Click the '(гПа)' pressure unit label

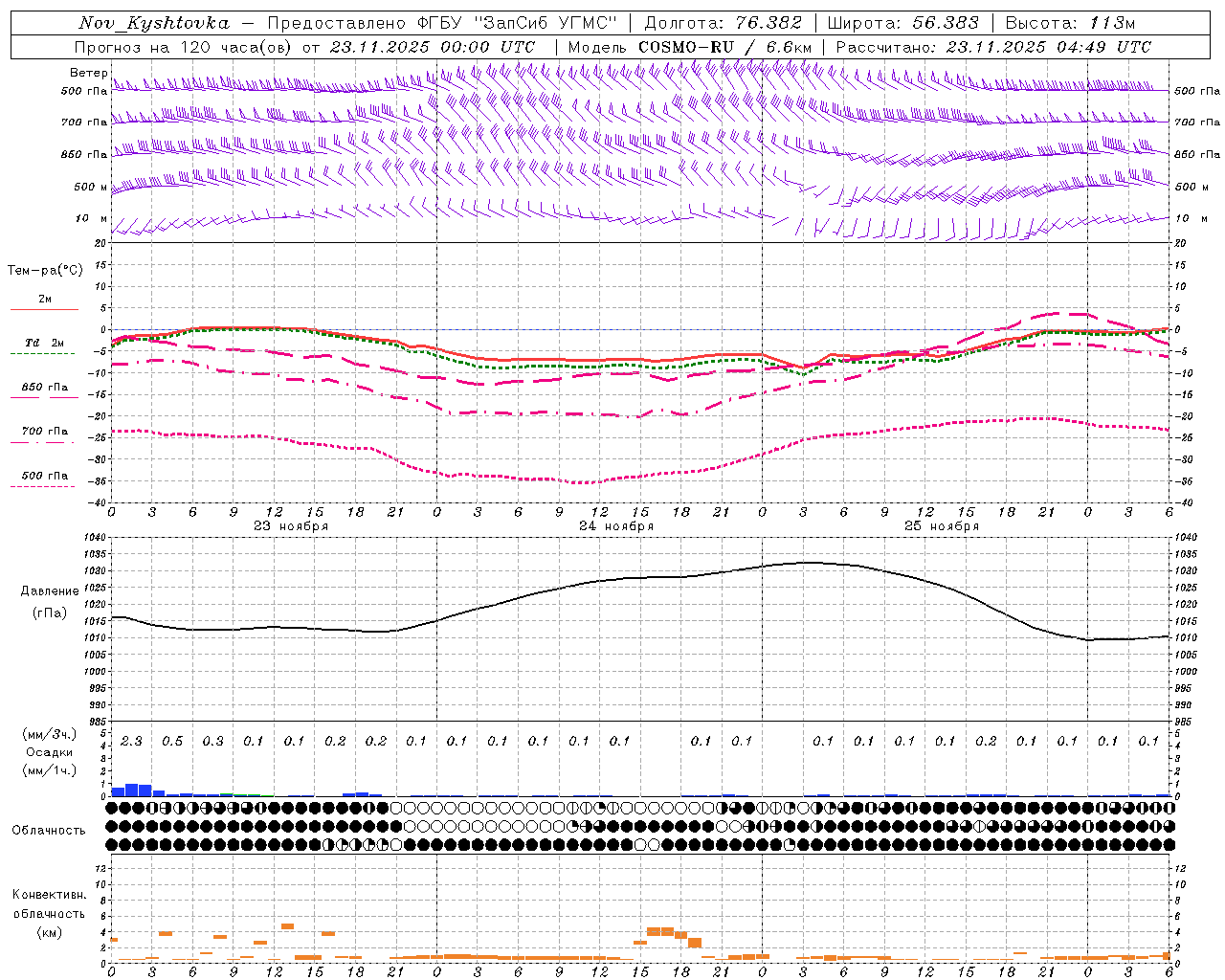[50, 613]
